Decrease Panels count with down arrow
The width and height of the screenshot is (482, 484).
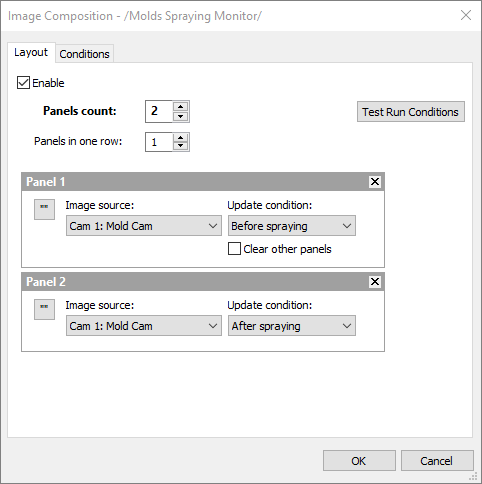[180, 116]
